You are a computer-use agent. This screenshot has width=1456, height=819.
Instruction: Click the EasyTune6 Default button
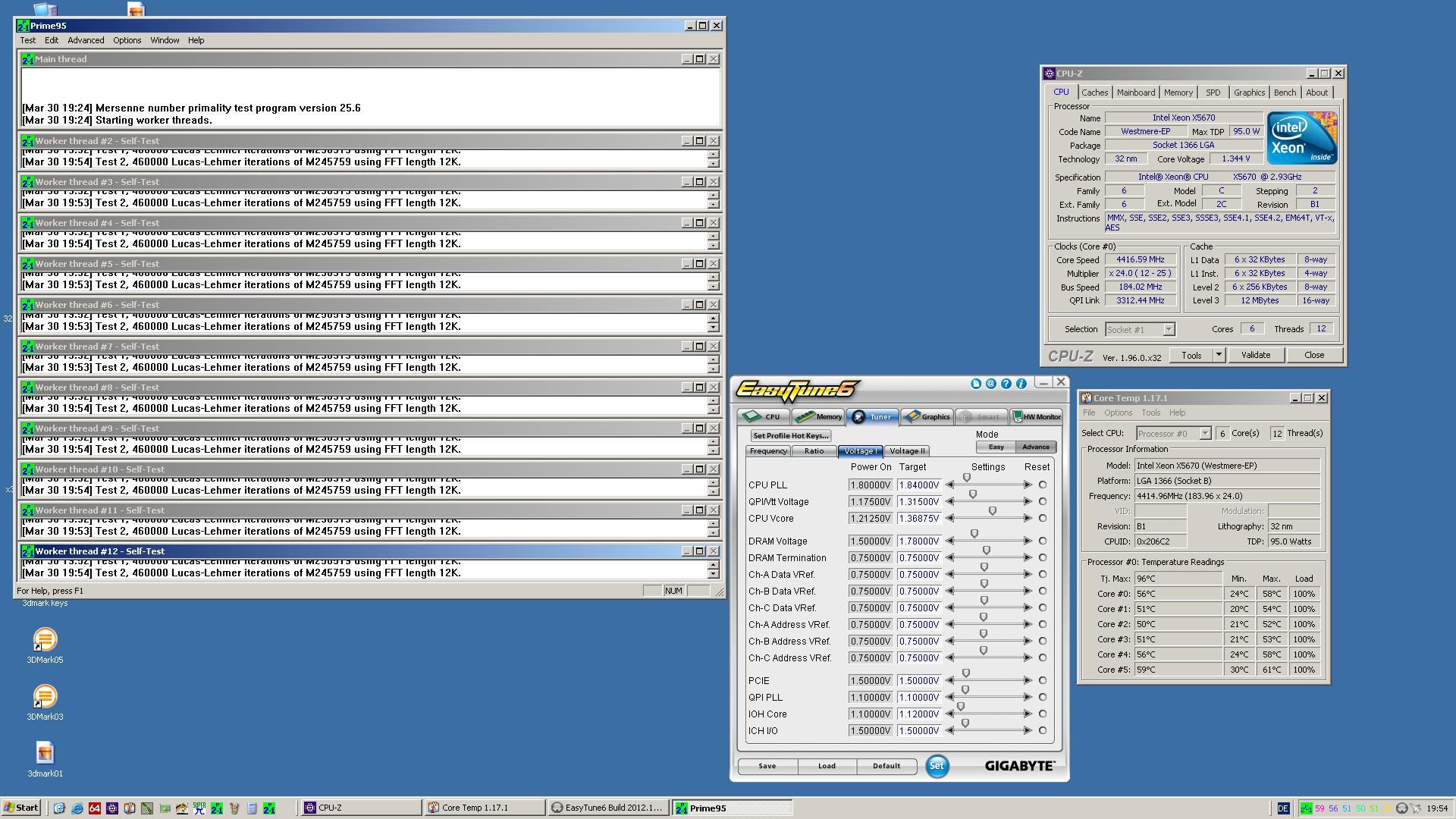pos(886,767)
